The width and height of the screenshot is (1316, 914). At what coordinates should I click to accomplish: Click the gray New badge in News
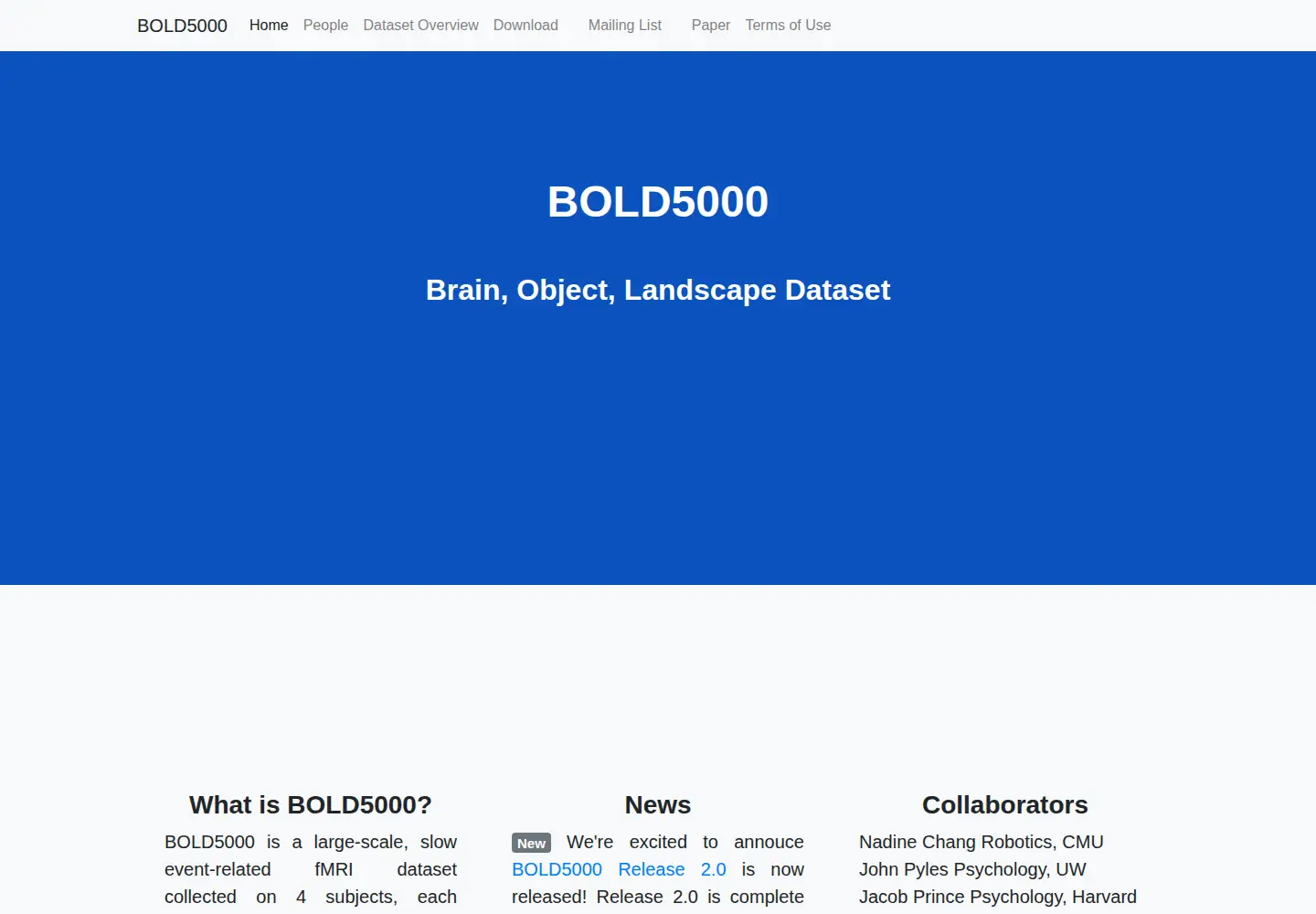[531, 843]
